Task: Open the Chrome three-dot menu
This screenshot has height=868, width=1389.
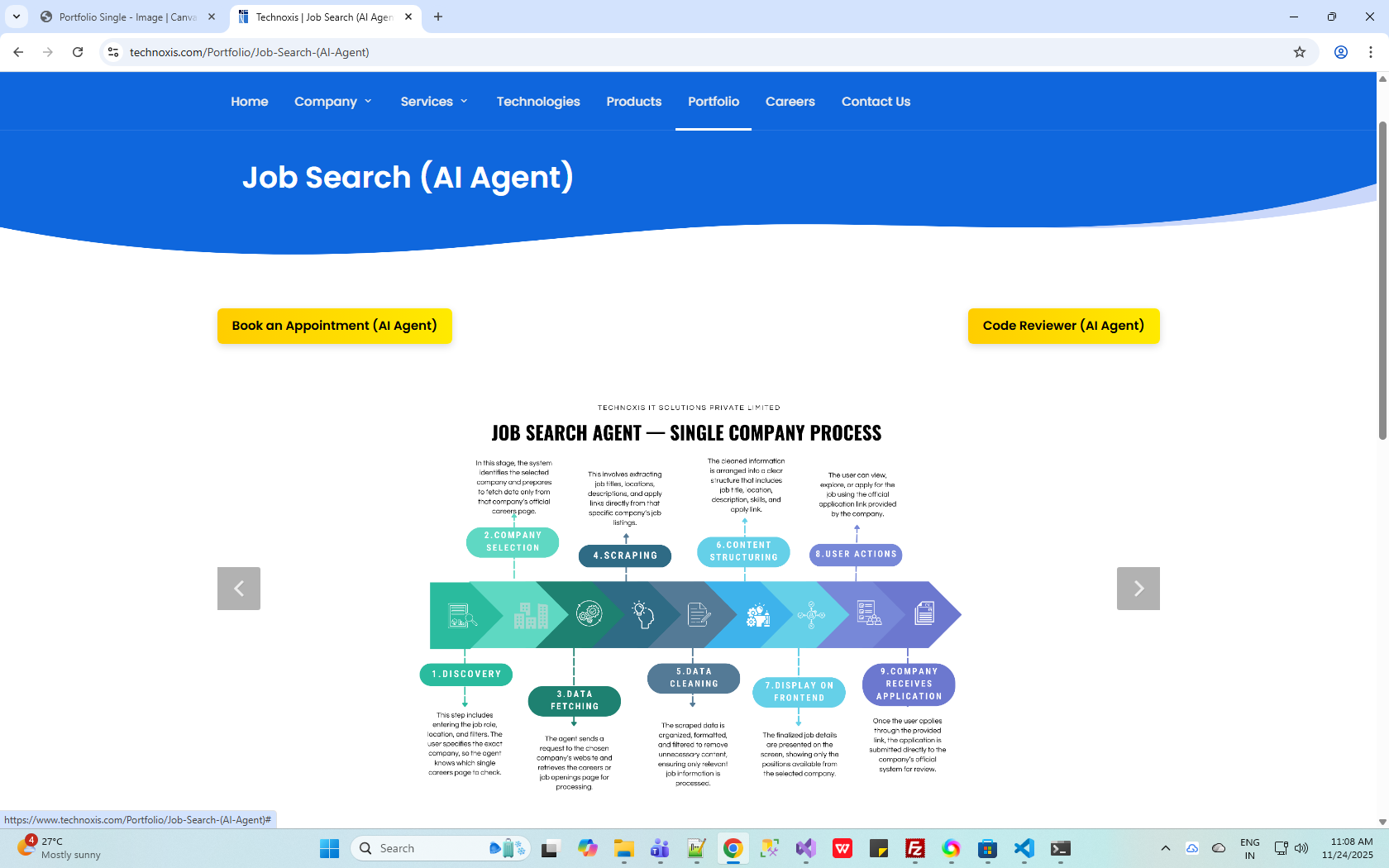Action: tap(1371, 52)
